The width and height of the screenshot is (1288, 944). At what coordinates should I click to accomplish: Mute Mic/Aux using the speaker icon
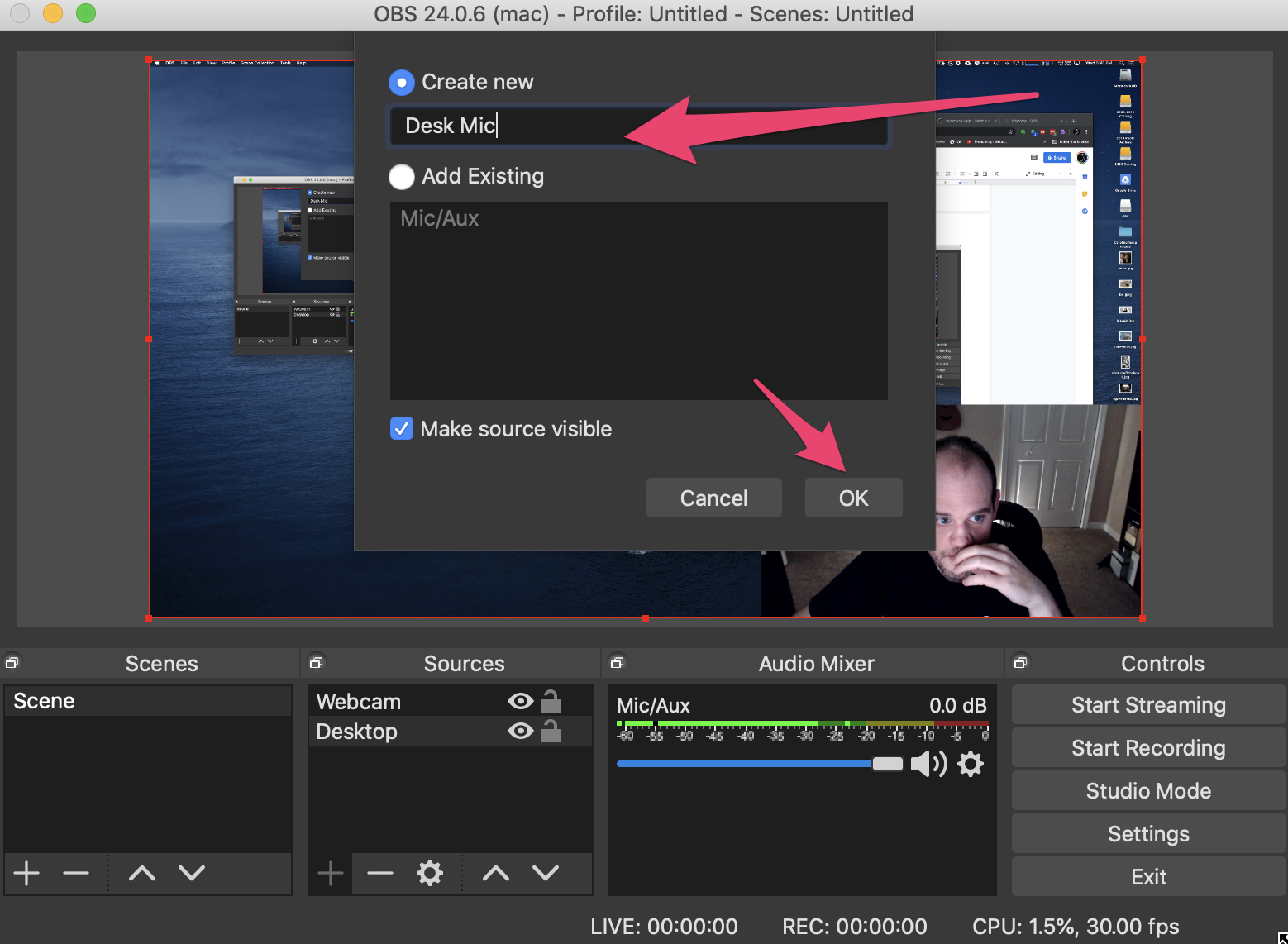pyautogui.click(x=929, y=764)
